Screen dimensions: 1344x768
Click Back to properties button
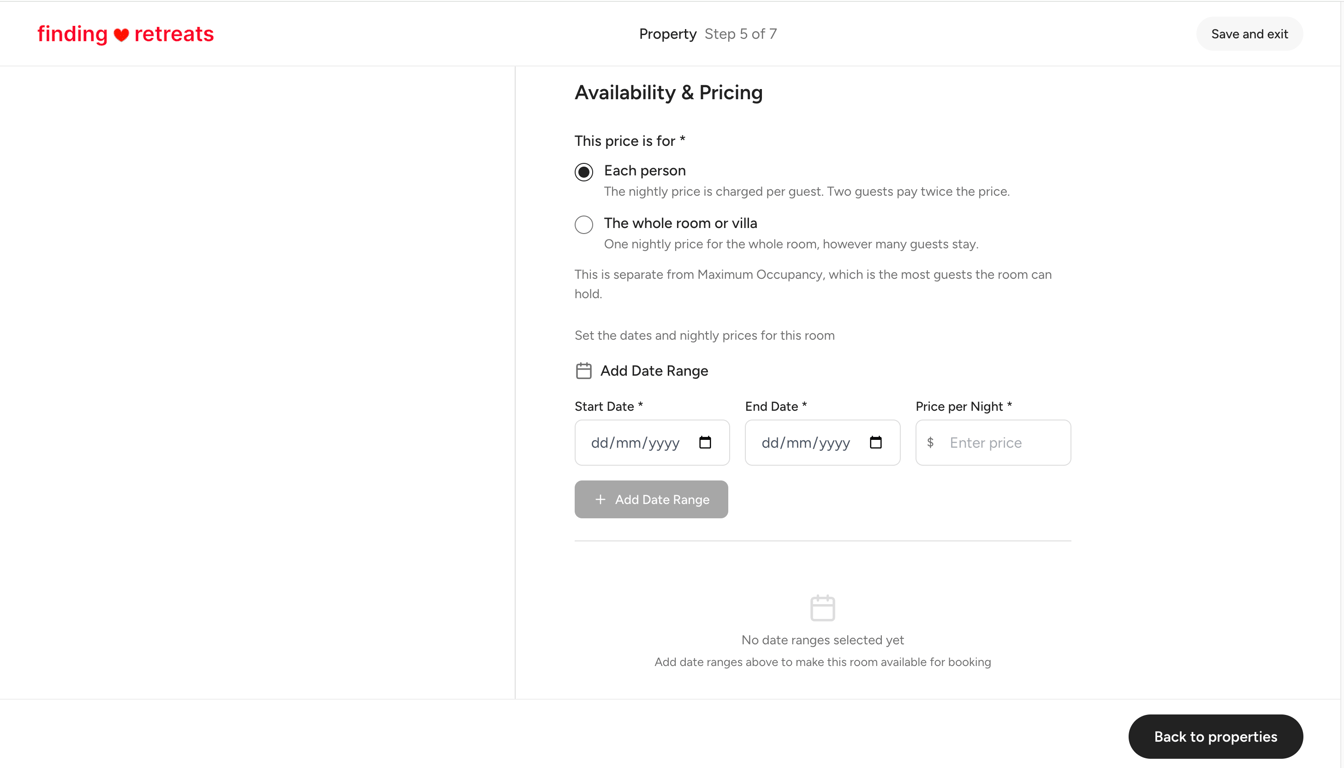point(1216,737)
